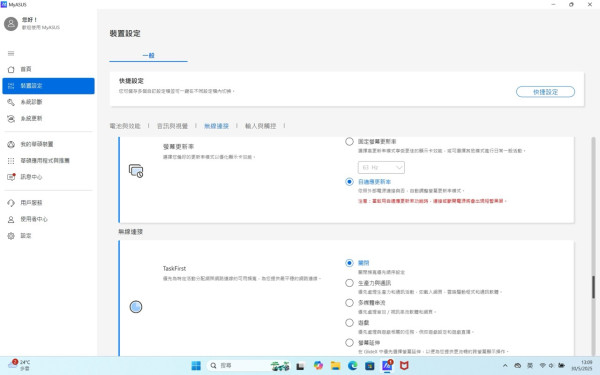Jump to 電池與效能 section
Screen dimensions: 600x375
[125, 126]
